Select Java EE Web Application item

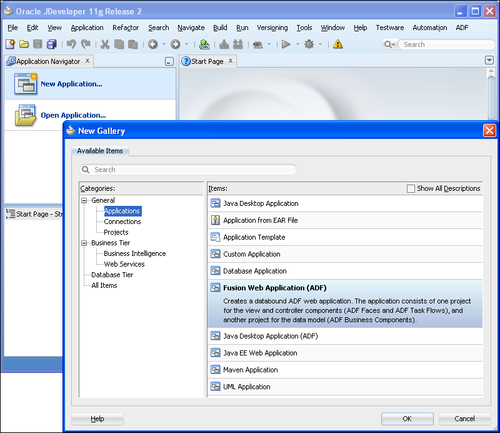(x=345, y=353)
